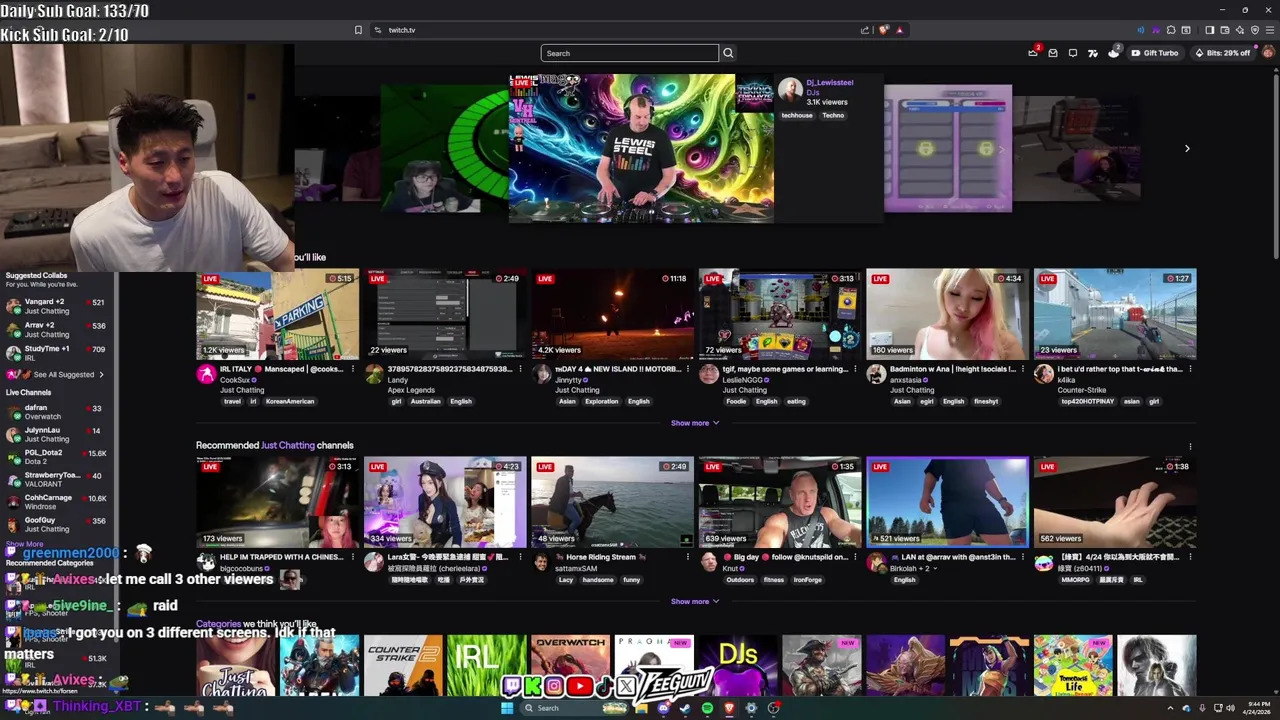Open dafran Overwatch channel in sidebar
Screen dimensions: 1280x720
[x=55, y=412]
